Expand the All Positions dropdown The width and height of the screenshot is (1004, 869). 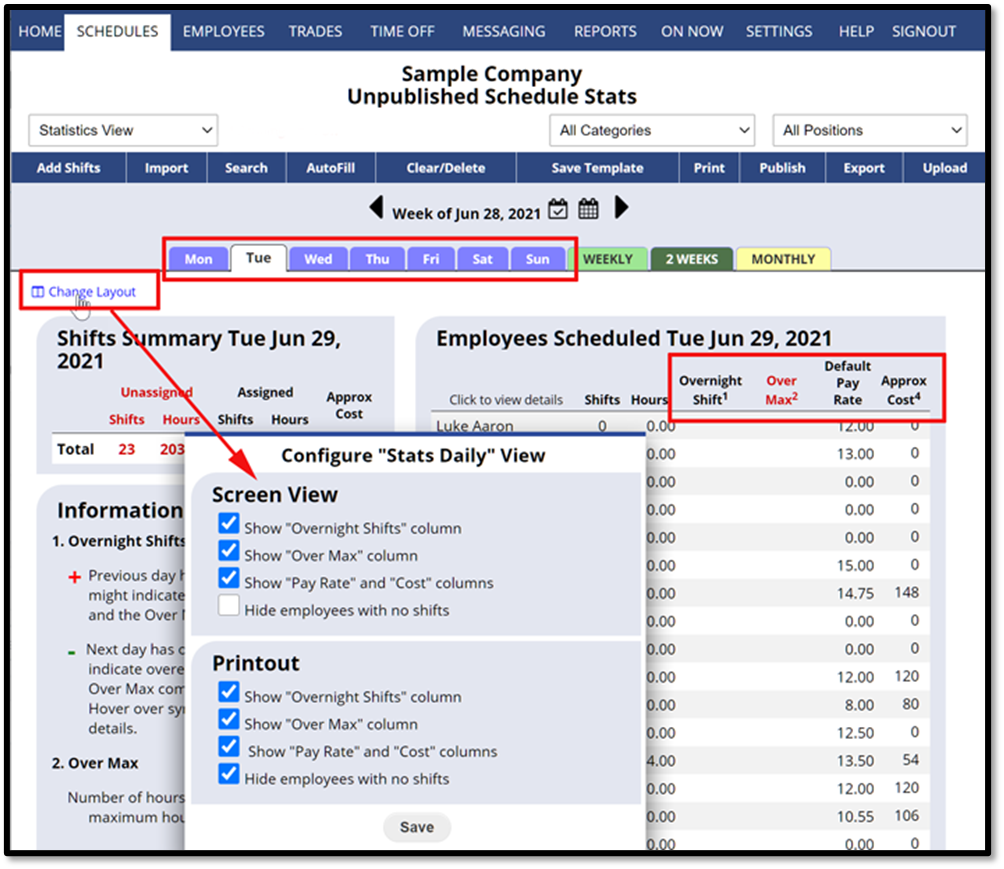[869, 130]
